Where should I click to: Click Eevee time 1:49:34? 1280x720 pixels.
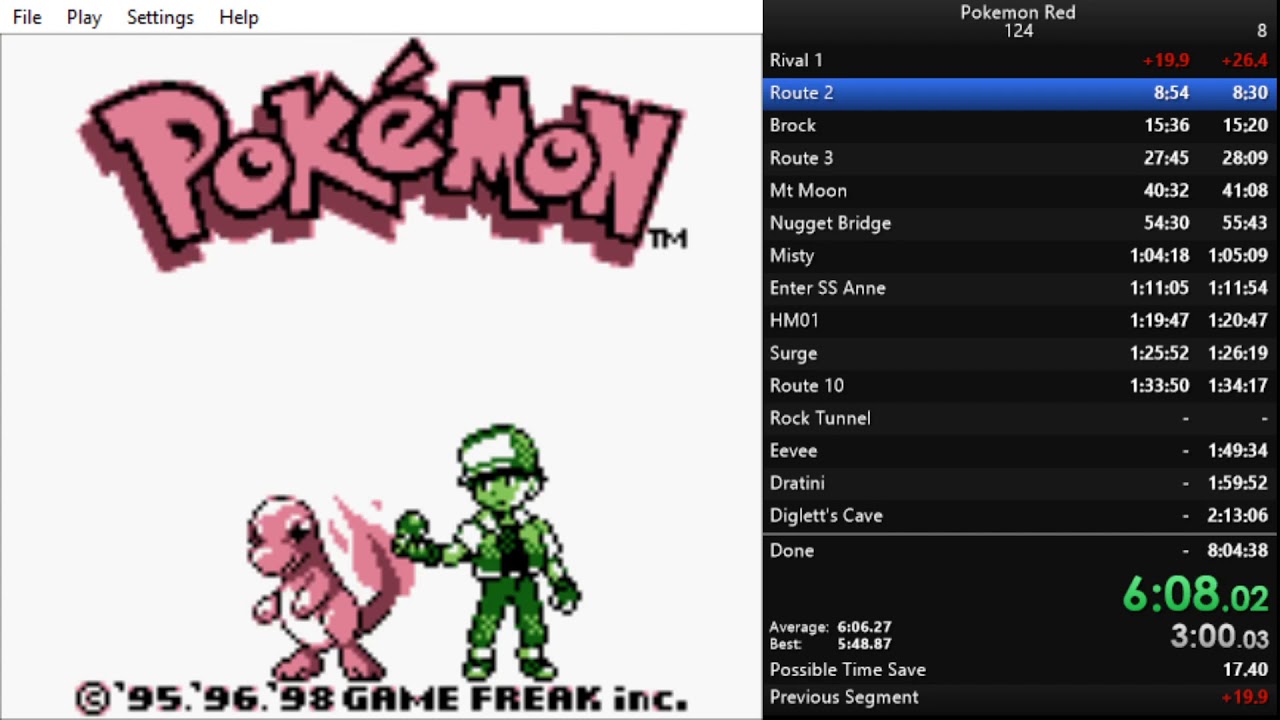coord(1238,450)
